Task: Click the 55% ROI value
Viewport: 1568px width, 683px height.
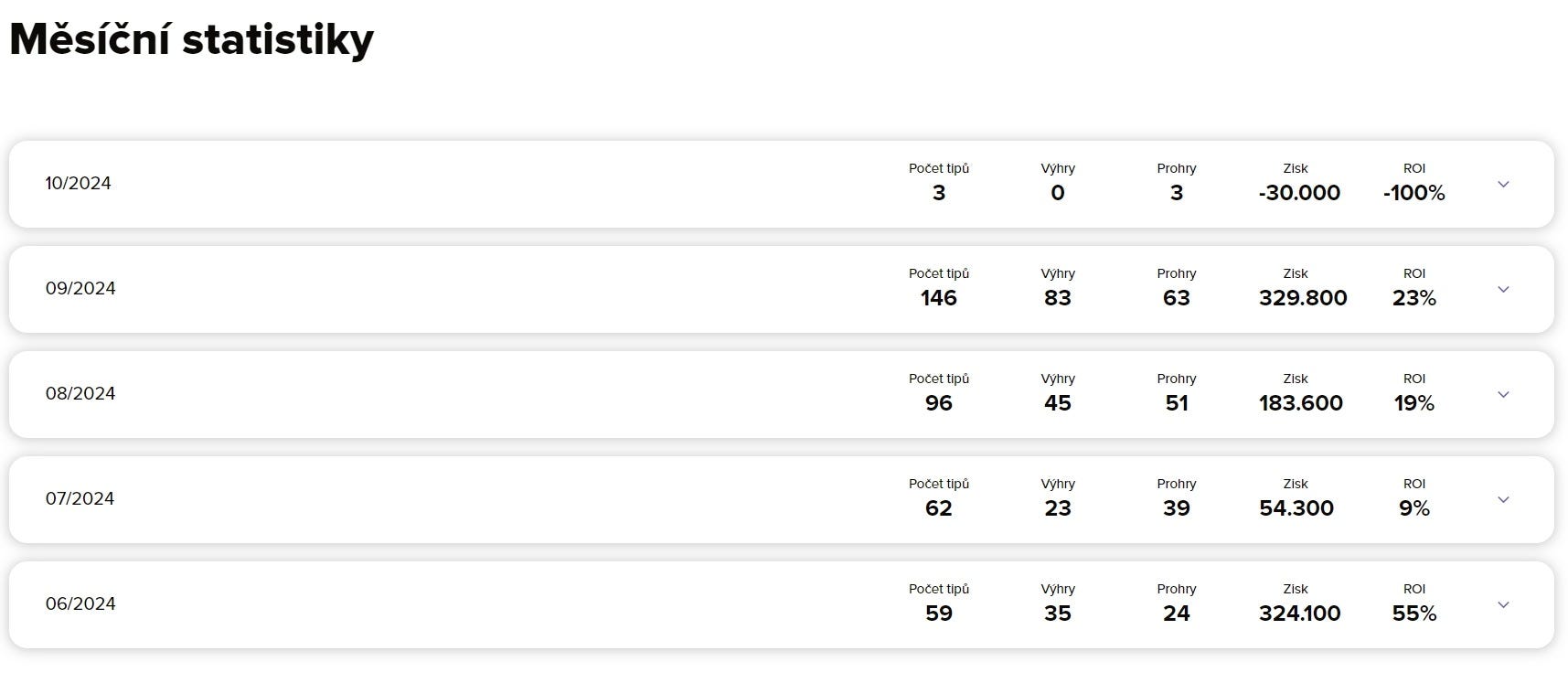Action: [x=1414, y=614]
